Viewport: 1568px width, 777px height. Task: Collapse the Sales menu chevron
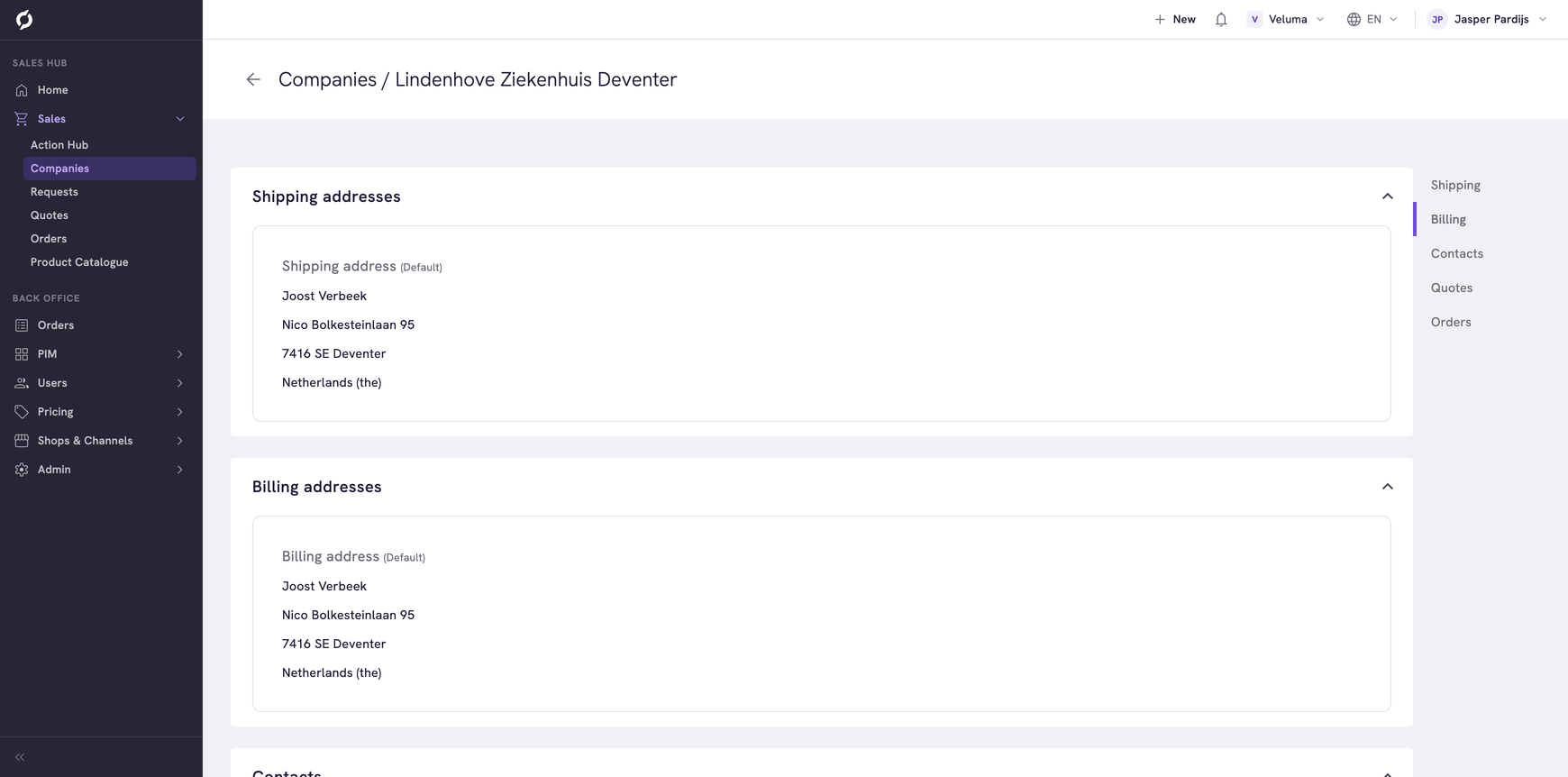click(x=180, y=119)
